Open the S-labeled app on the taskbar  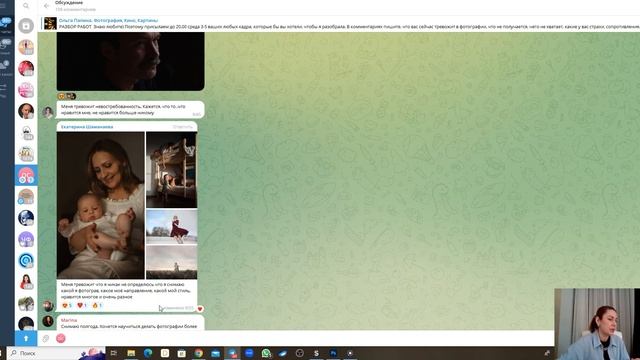tap(316, 353)
